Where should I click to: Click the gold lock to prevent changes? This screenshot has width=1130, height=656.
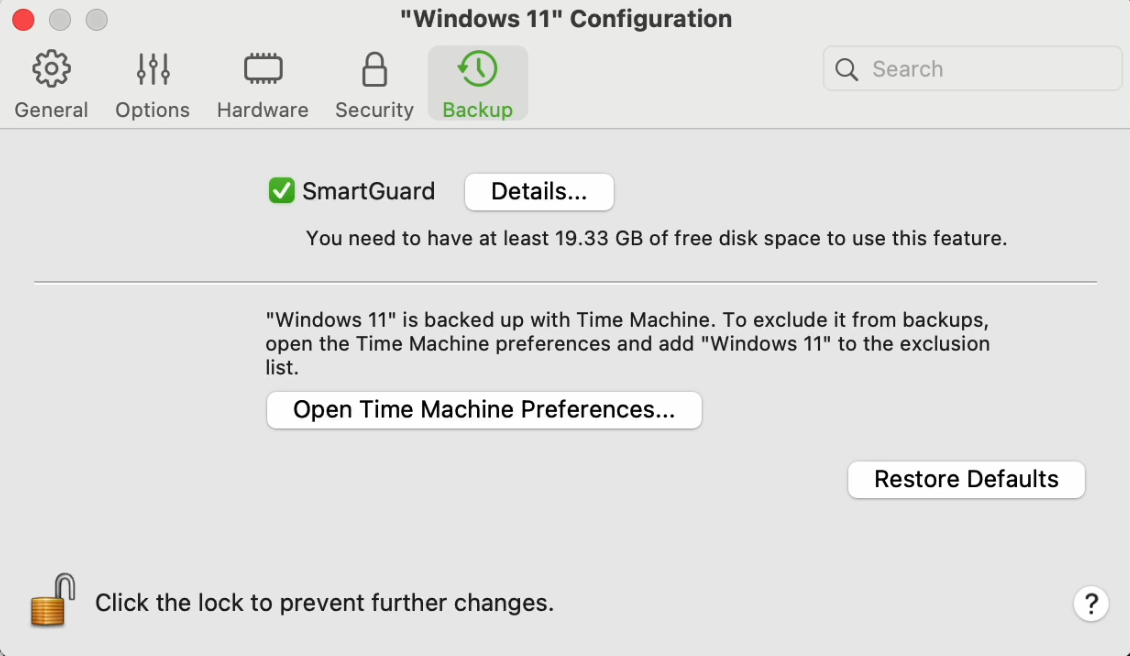tap(53, 600)
